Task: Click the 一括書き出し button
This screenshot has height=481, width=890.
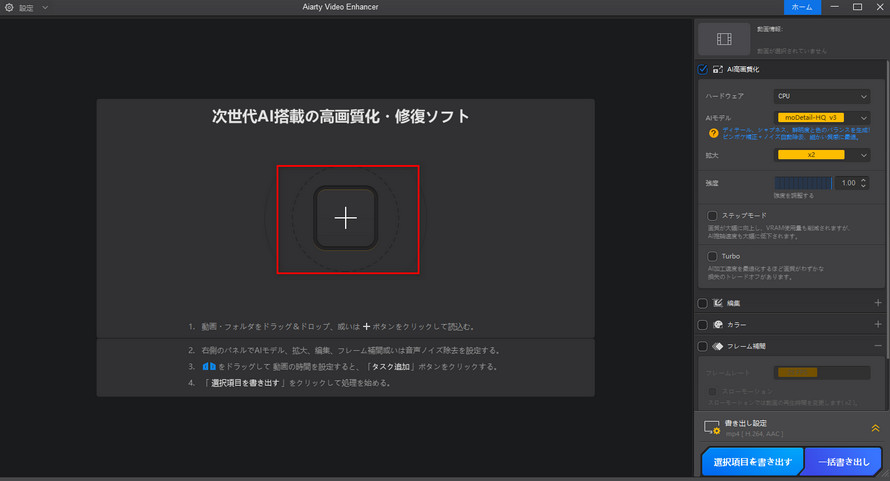Action: click(843, 462)
